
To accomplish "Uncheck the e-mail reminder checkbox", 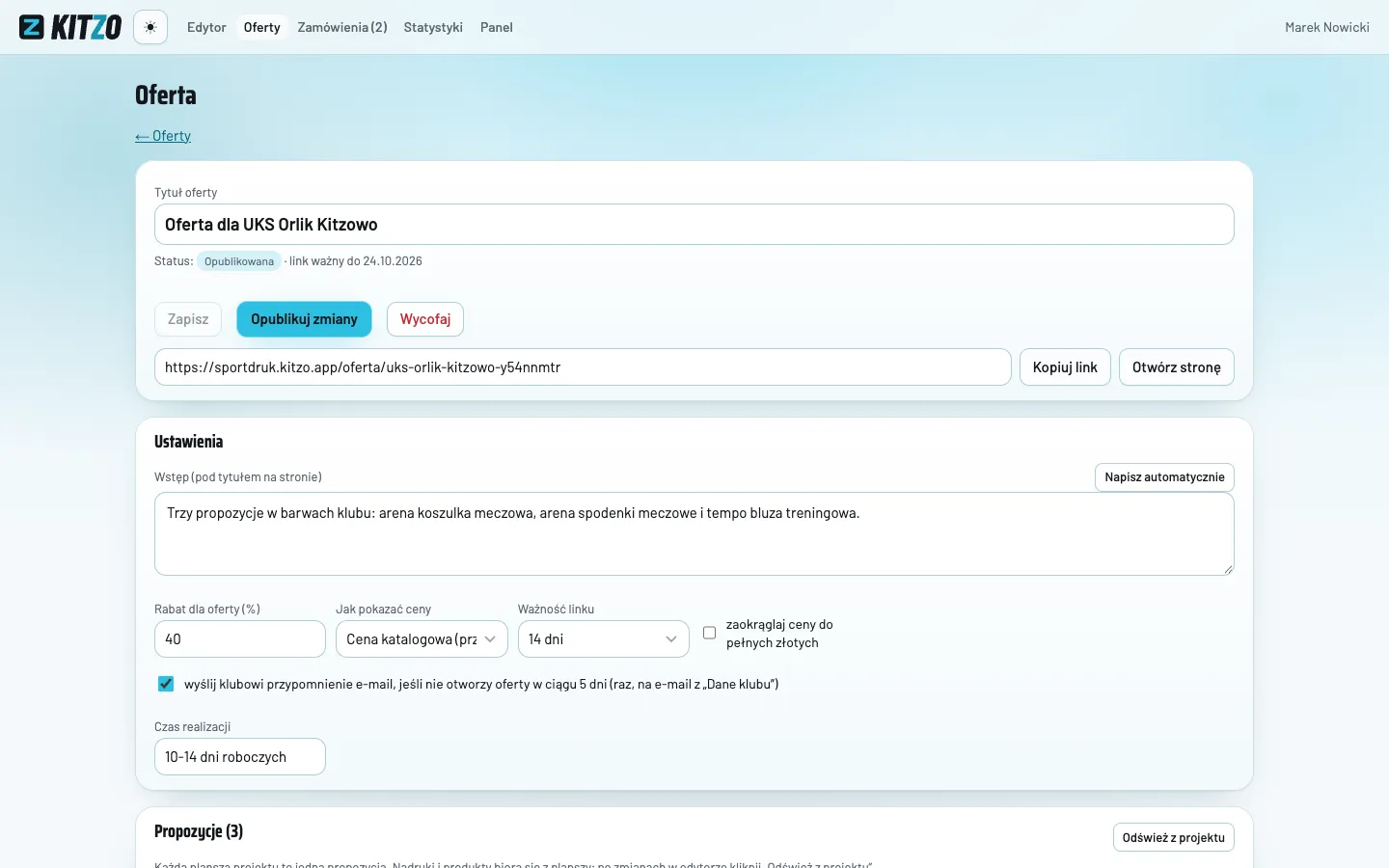I will coord(166,684).
